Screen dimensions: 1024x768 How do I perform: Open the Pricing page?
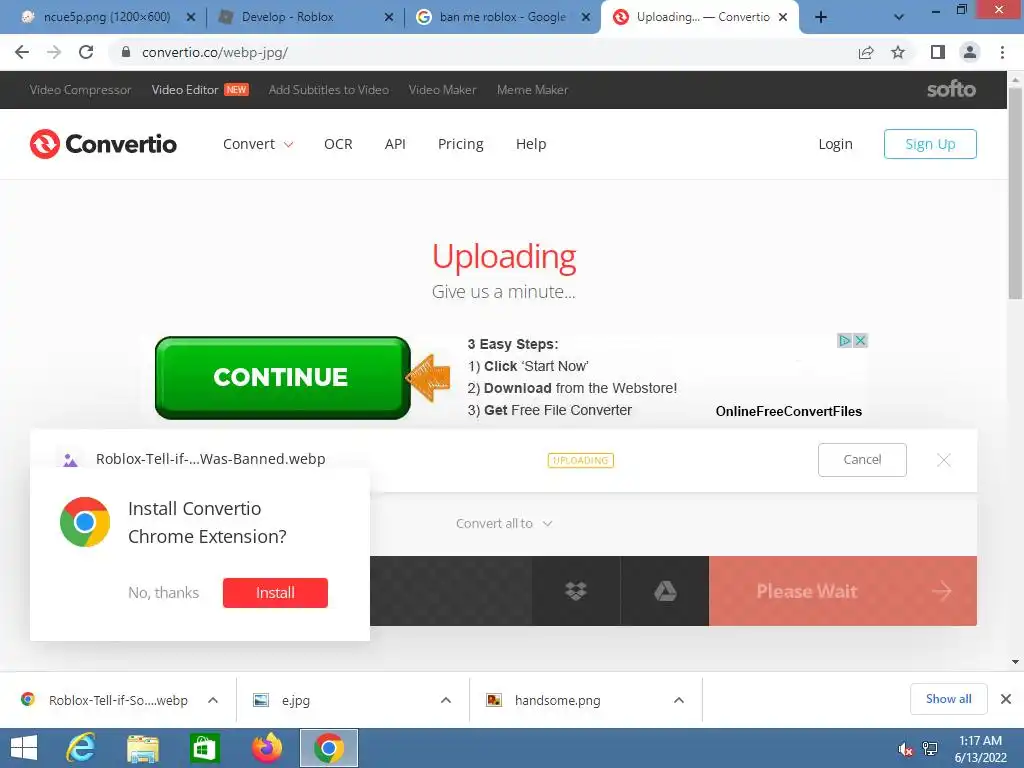[x=460, y=144]
